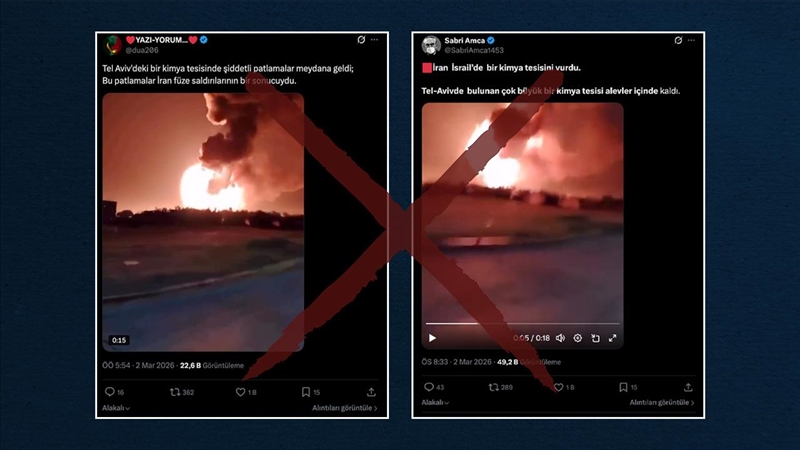
Task: Play the Sabri Amca video
Action: click(x=432, y=338)
